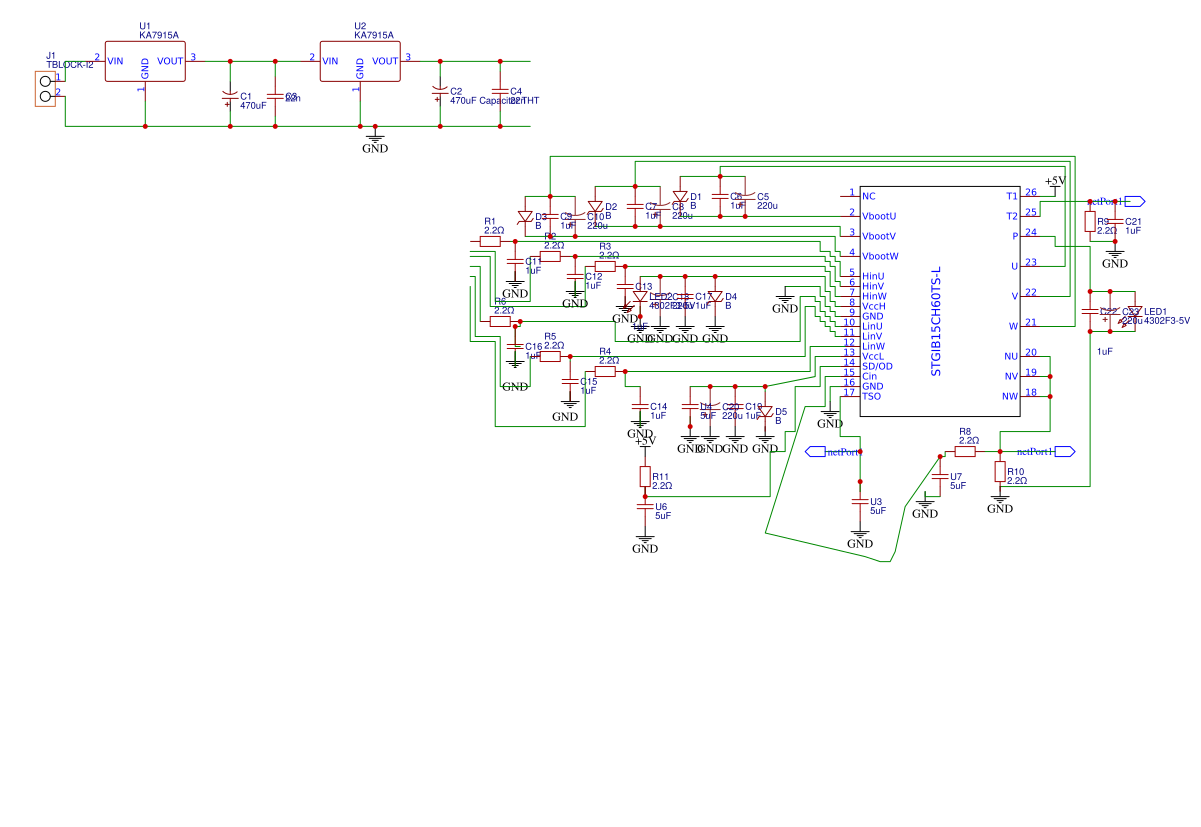This screenshot has width=1201, height=827.
Task: Click the left-pointing netPort flag near U3
Action: click(817, 452)
